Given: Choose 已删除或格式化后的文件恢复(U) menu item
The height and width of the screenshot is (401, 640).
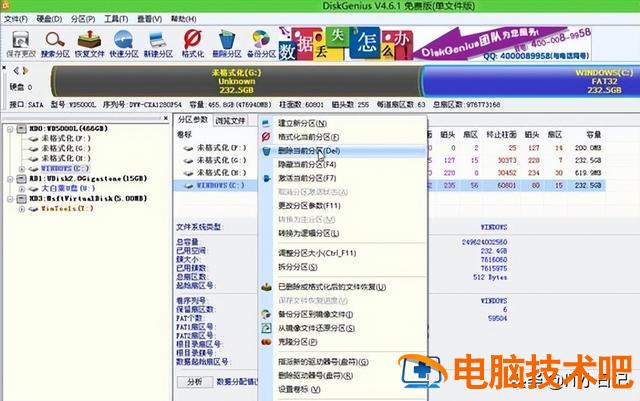Looking at the screenshot, I should point(343,287).
